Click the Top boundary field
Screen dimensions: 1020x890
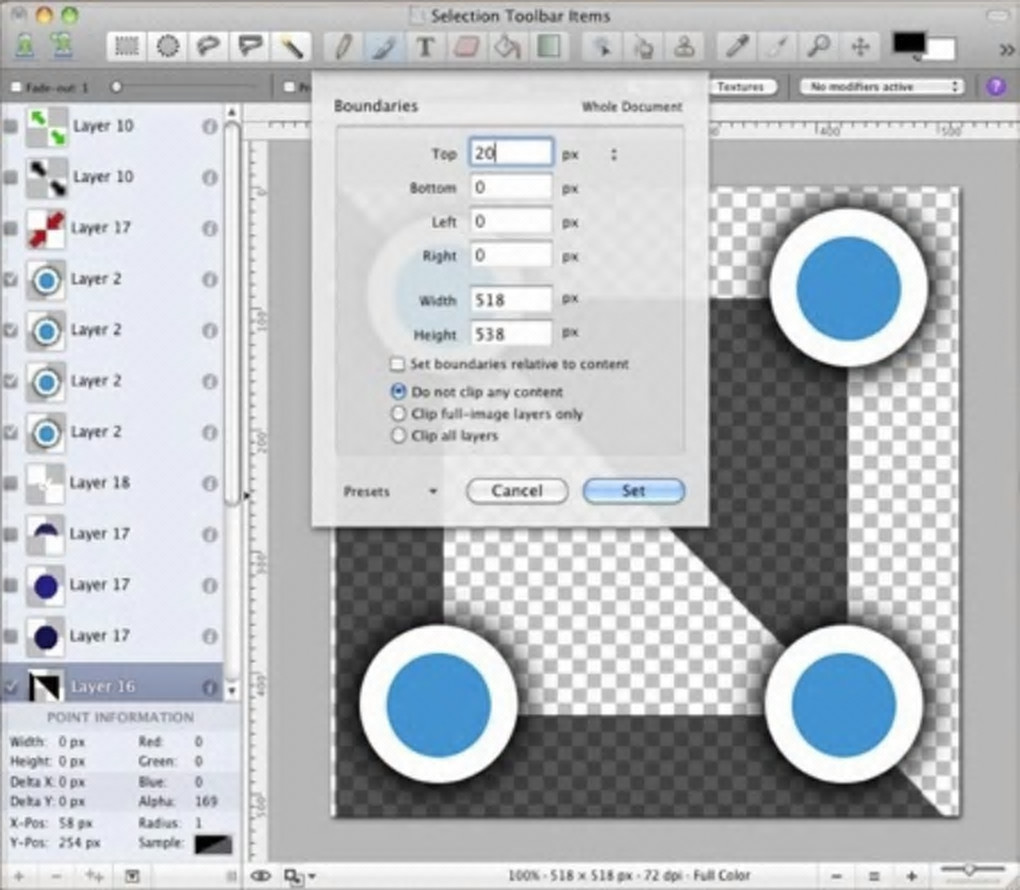tap(511, 153)
